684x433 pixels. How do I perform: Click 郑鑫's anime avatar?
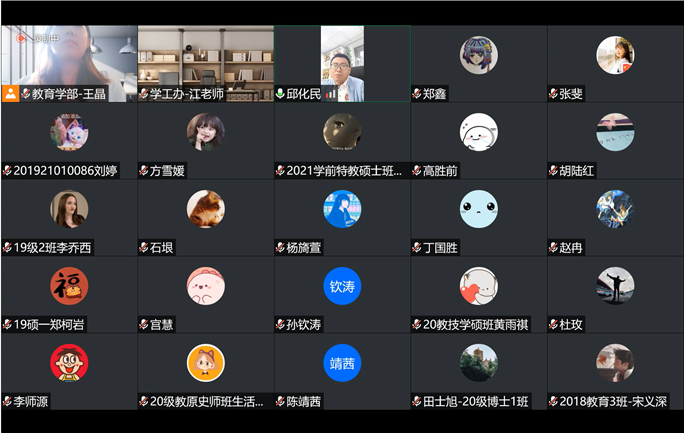click(x=479, y=55)
